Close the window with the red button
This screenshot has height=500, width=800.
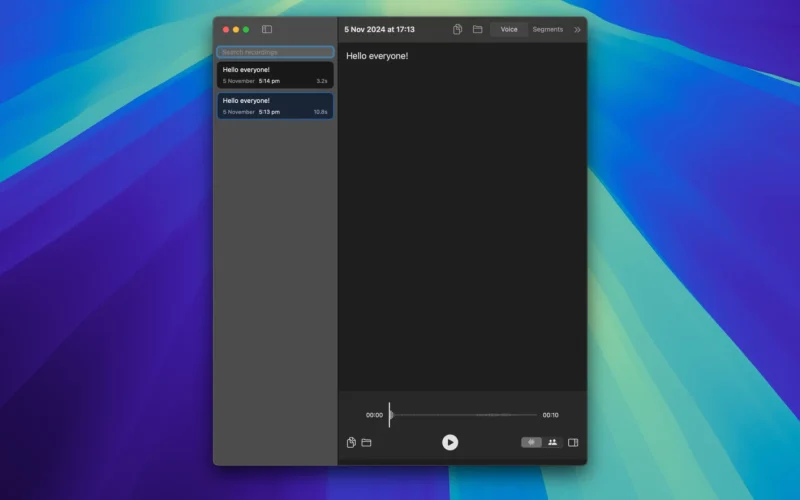pyautogui.click(x=226, y=30)
